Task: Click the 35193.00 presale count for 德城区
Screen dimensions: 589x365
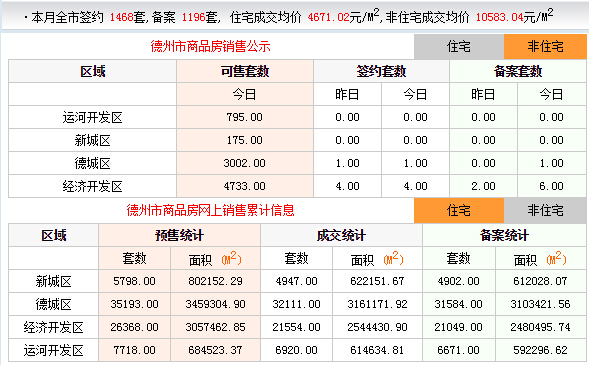Action: [134, 304]
